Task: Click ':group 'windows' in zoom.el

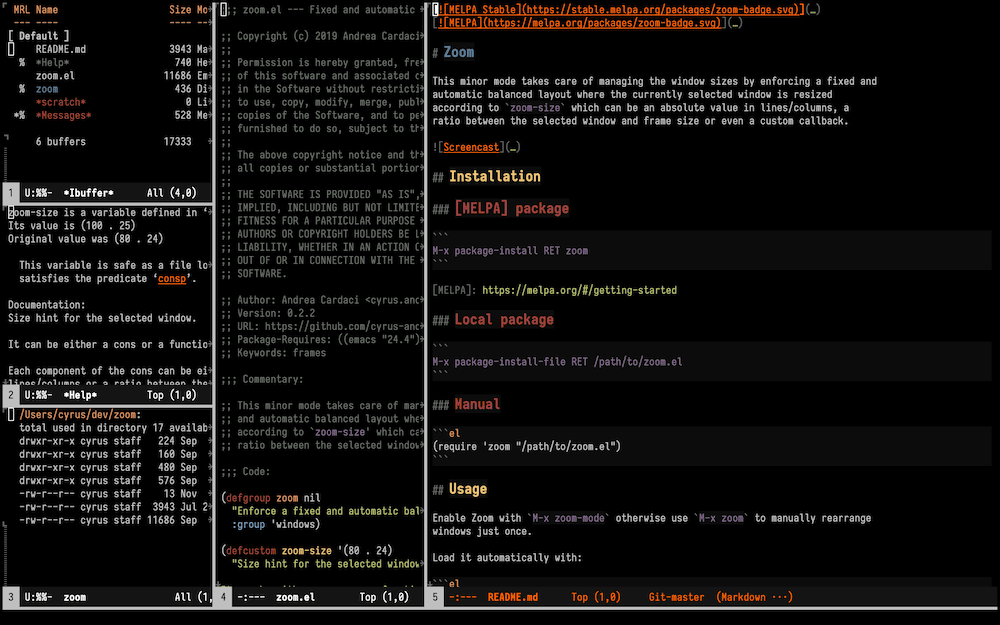Action: pos(276,524)
